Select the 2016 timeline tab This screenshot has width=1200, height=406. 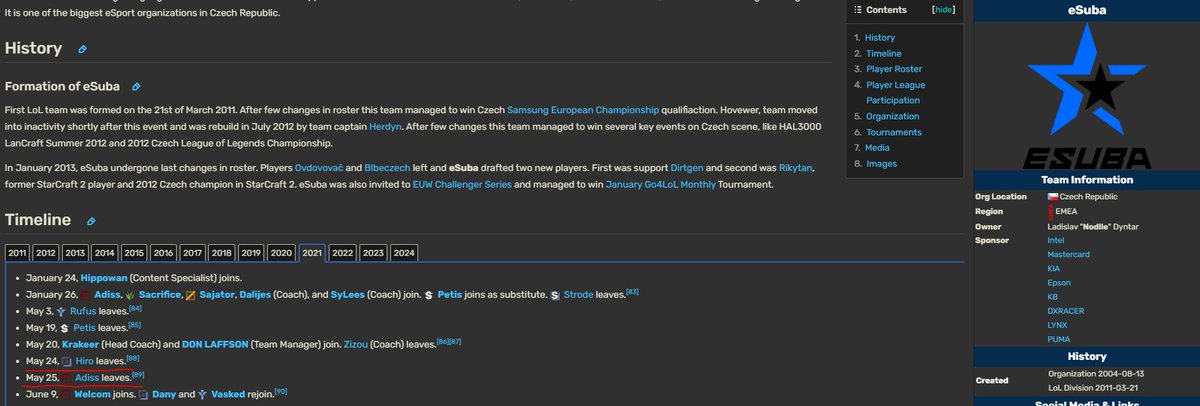point(164,253)
